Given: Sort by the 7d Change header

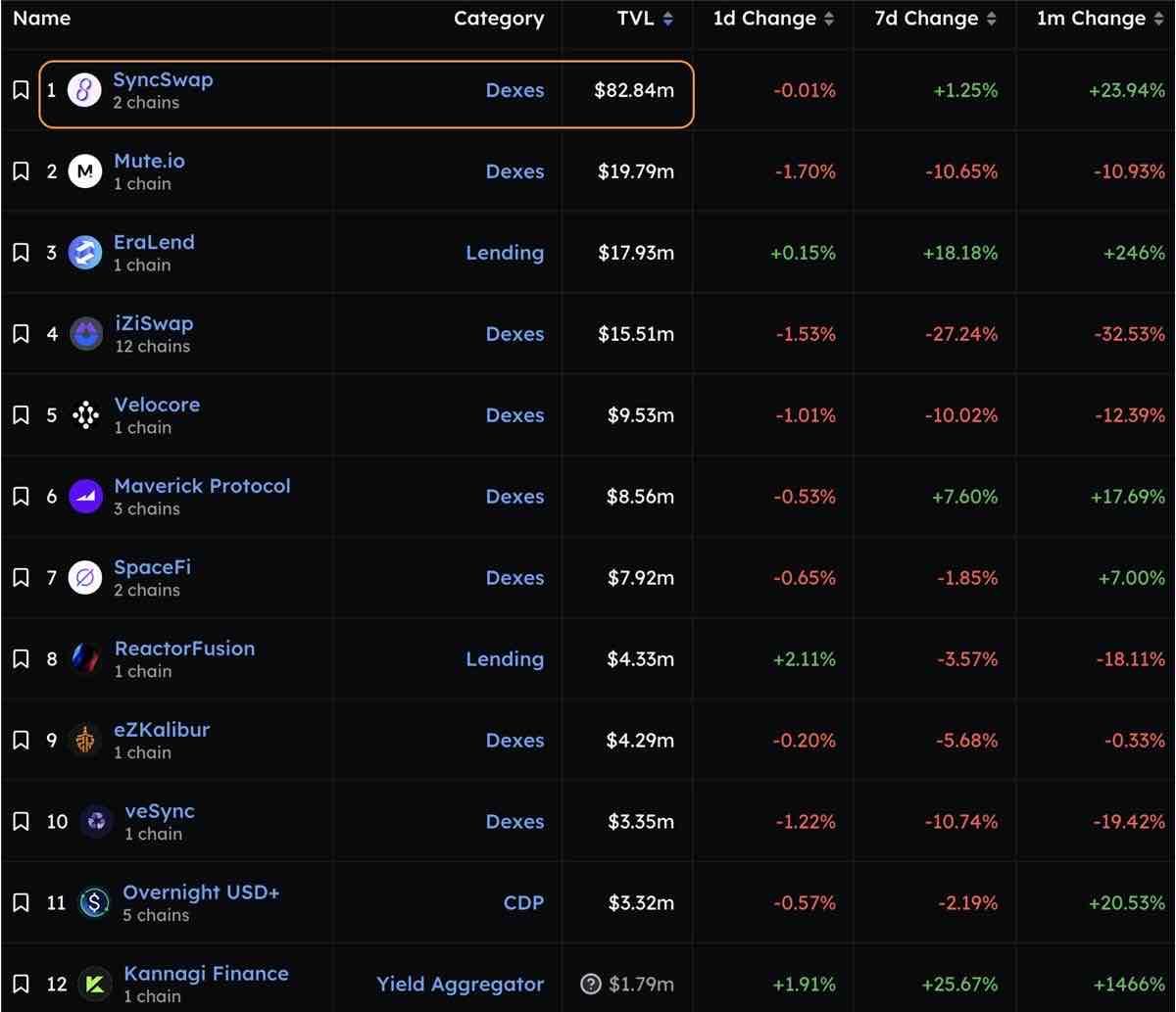Looking at the screenshot, I should (x=935, y=19).
